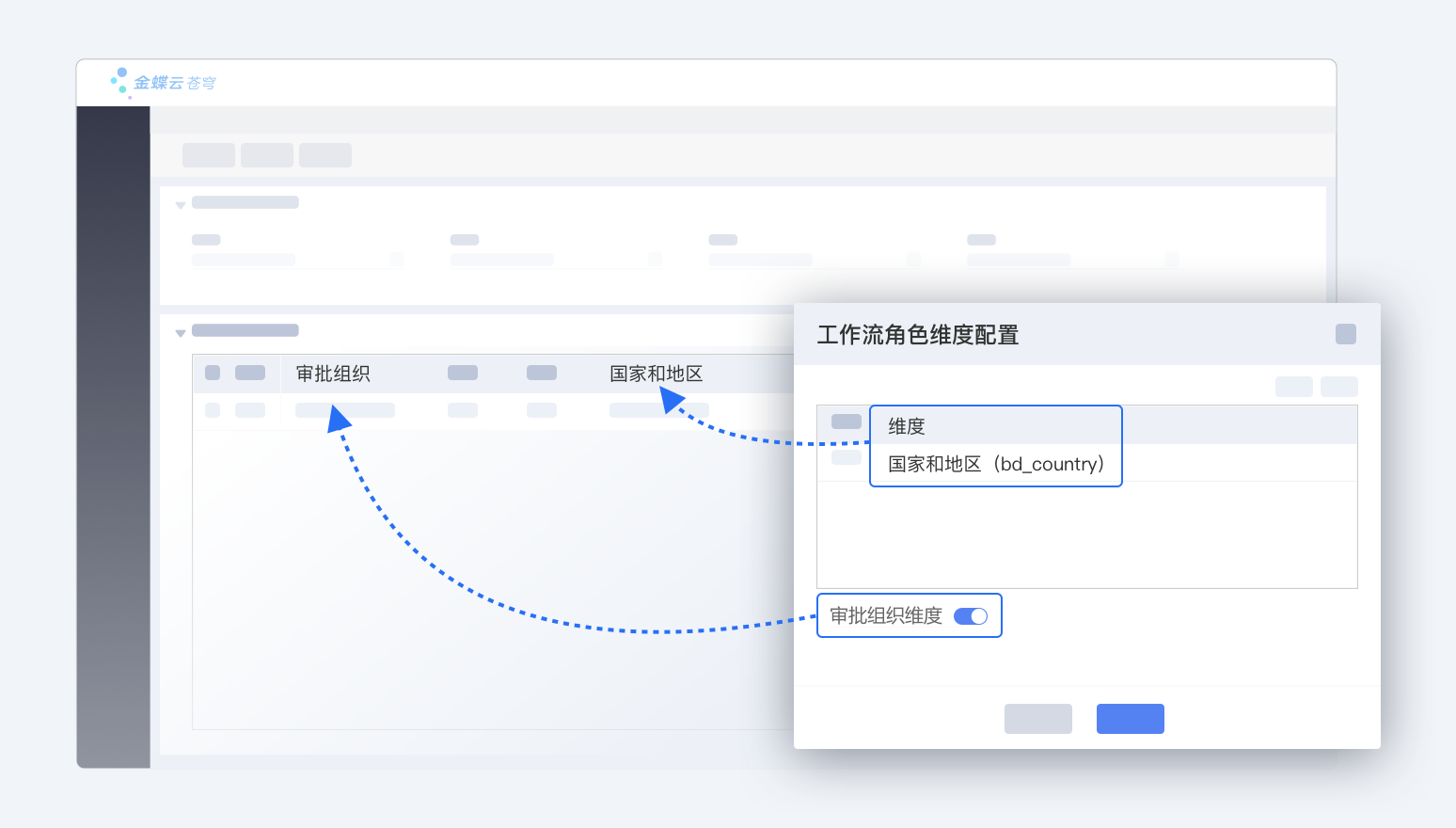
Task: Check the select-all box in dialog table header
Action: (x=846, y=422)
